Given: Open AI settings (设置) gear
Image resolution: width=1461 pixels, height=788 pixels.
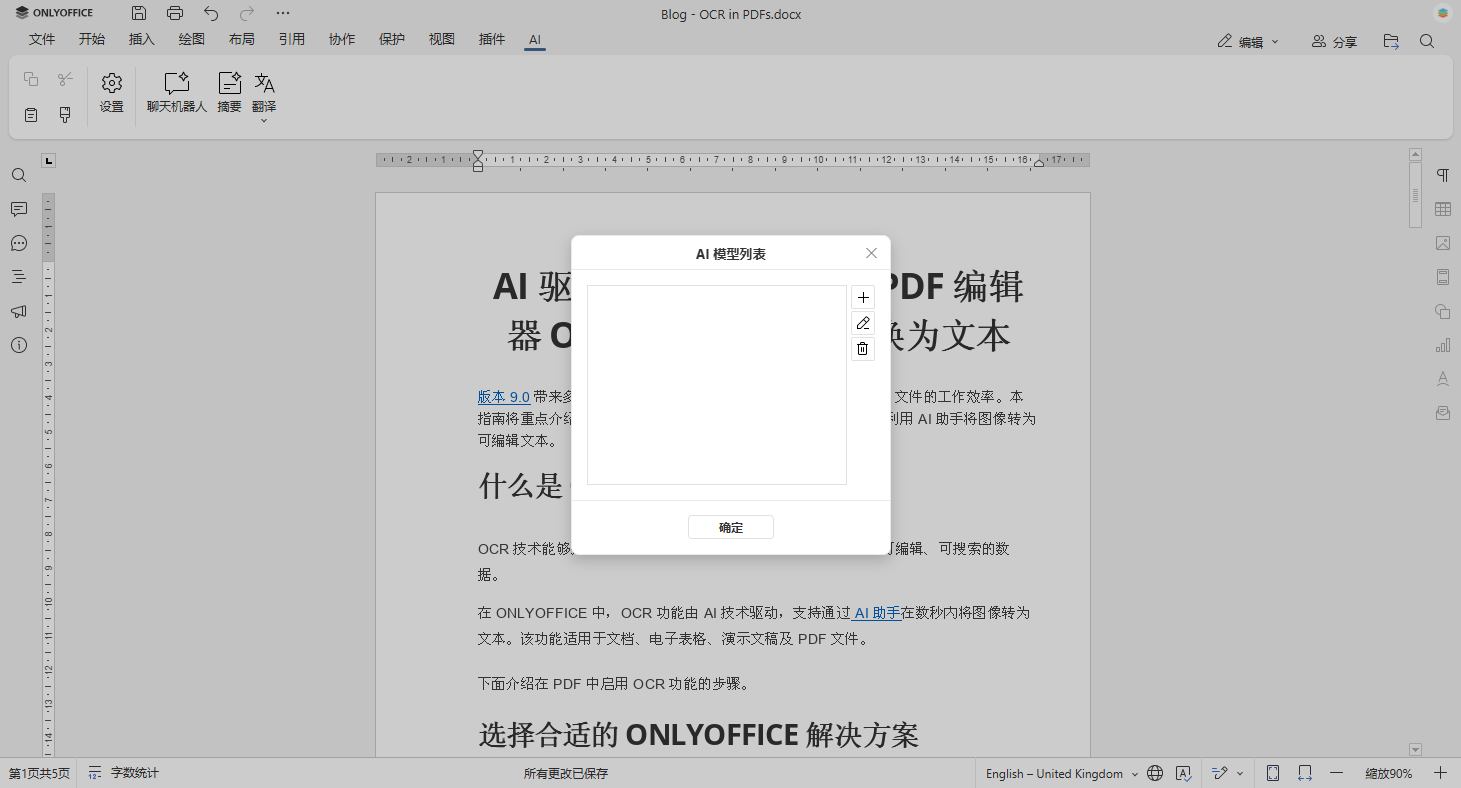Looking at the screenshot, I should 112,93.
